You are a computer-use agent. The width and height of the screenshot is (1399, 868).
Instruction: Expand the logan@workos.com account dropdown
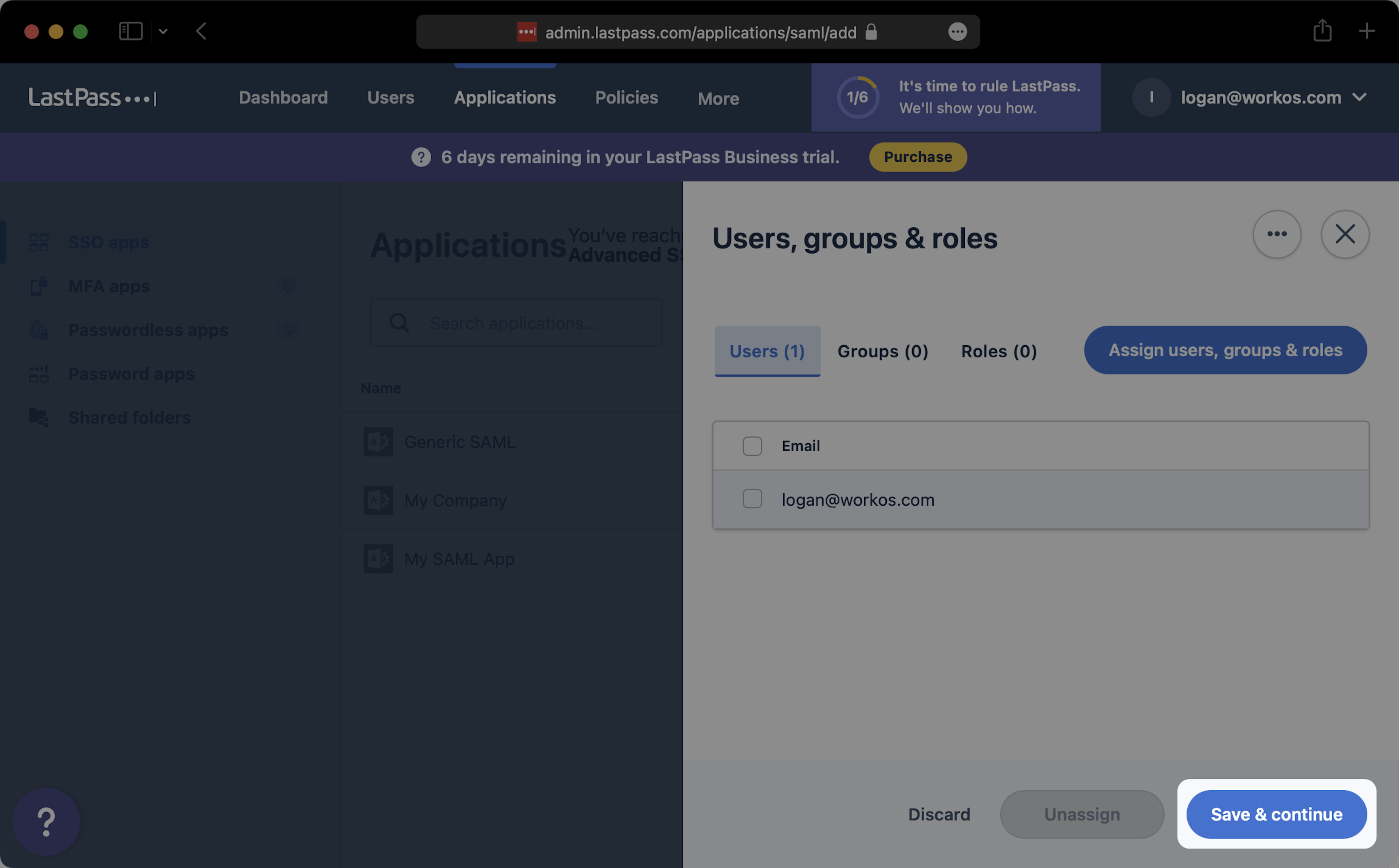(1359, 97)
